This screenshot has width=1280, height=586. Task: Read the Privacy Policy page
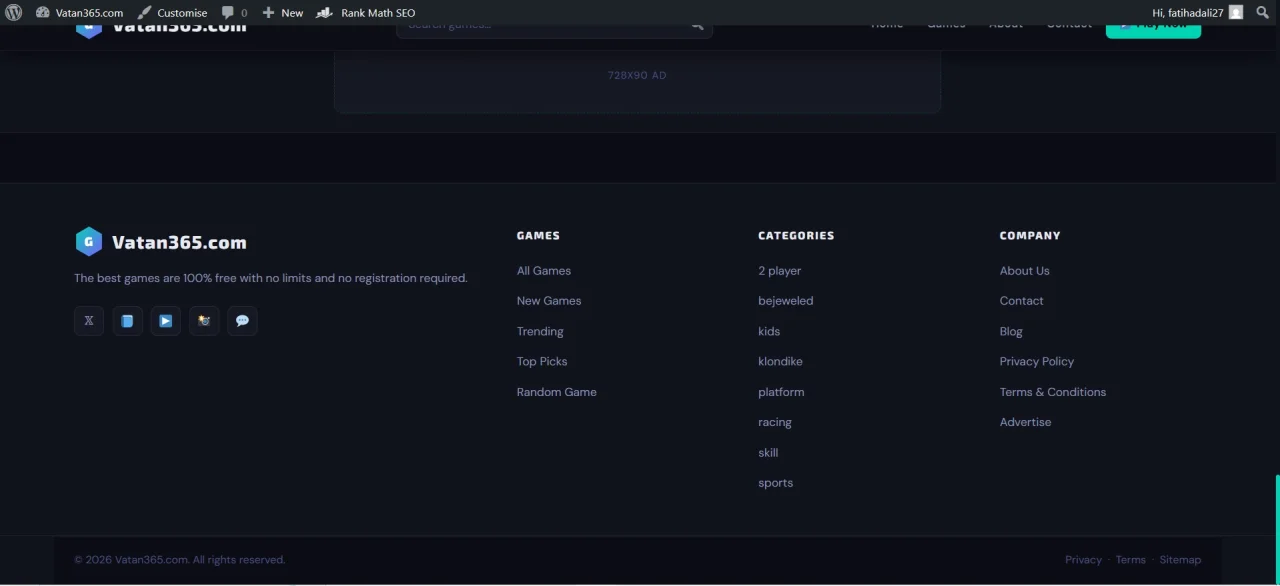(x=1037, y=362)
